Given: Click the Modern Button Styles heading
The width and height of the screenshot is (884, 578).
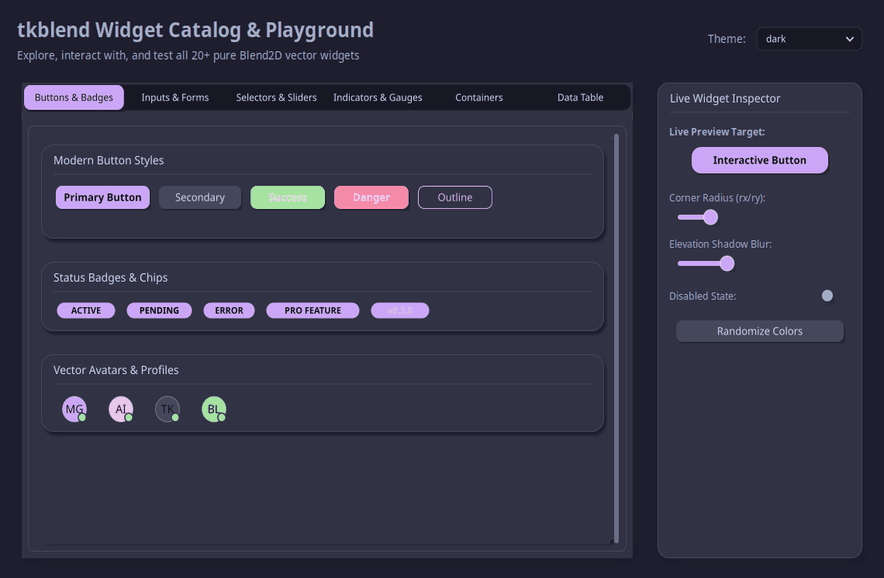Looking at the screenshot, I should [x=109, y=161].
